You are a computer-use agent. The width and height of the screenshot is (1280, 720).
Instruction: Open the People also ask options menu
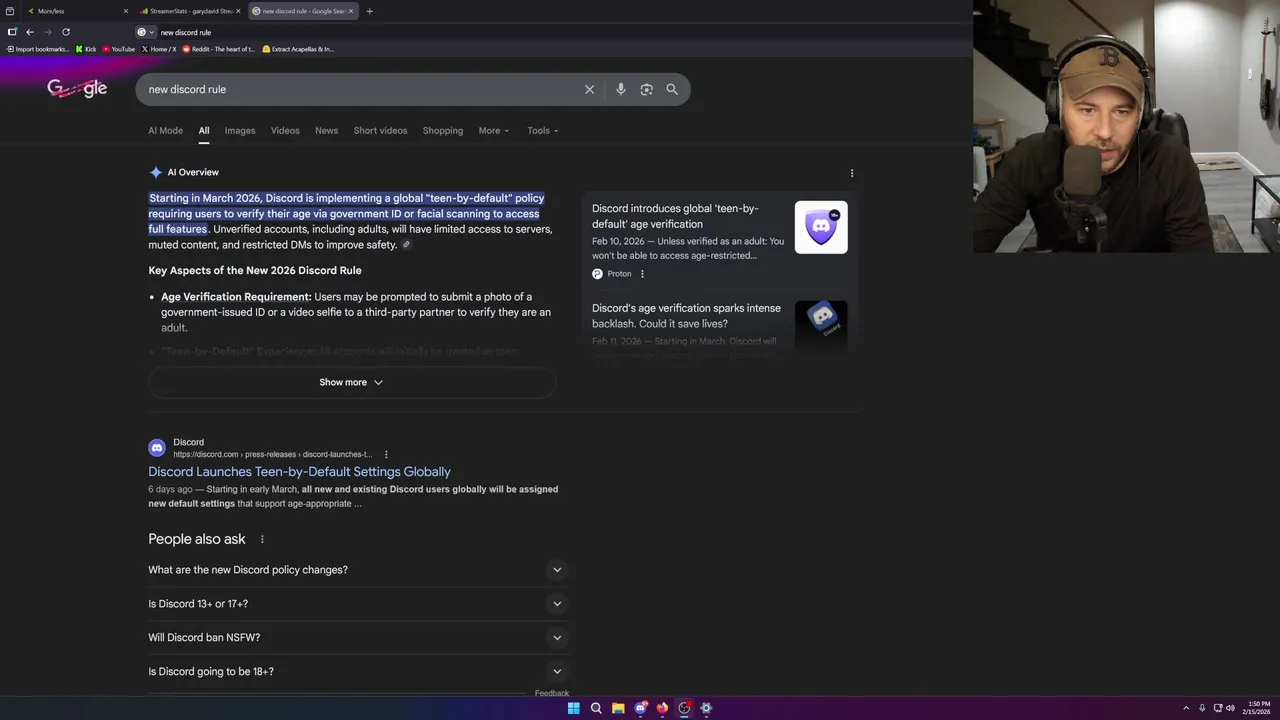262,539
